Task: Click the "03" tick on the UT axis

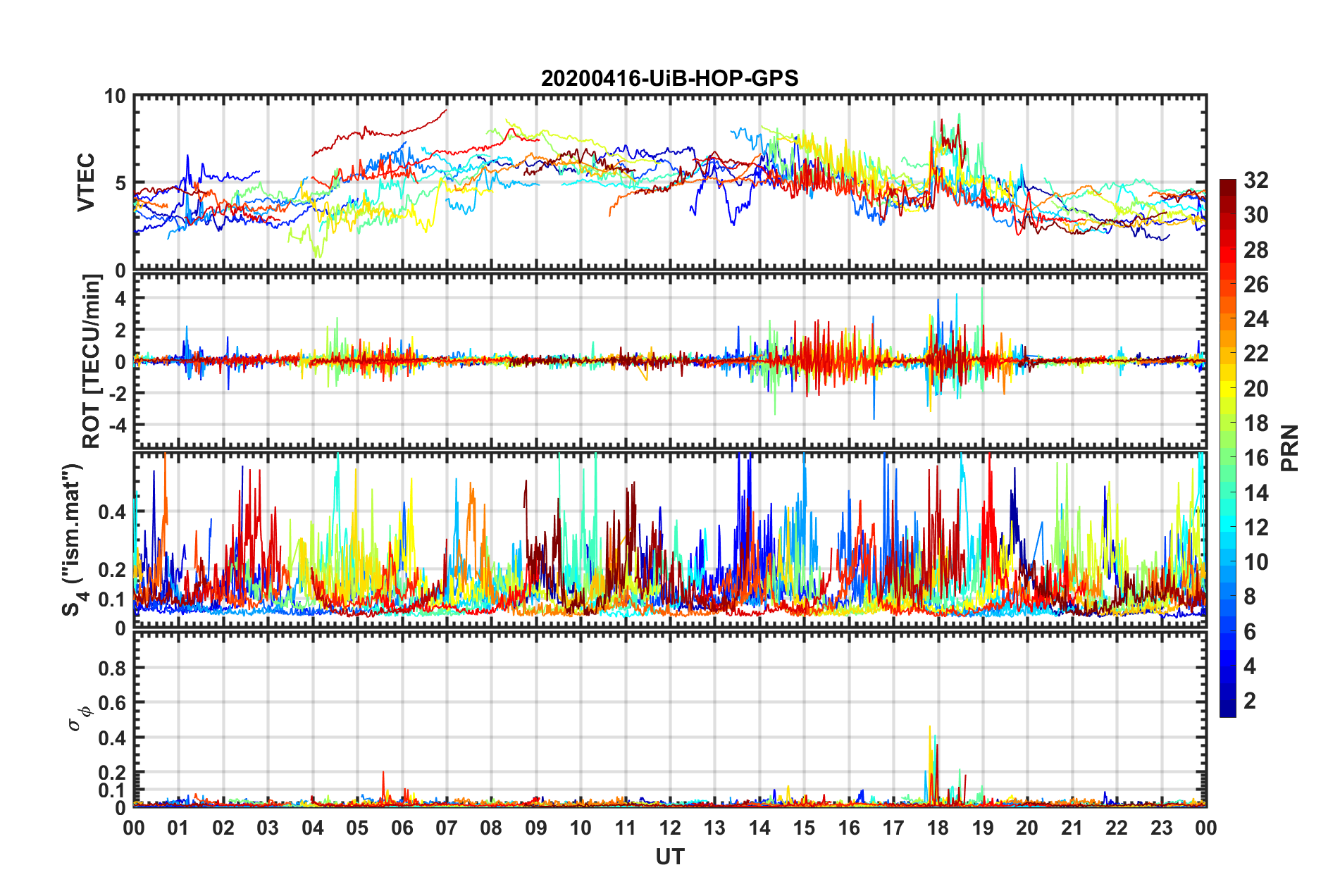Action: click(x=268, y=828)
